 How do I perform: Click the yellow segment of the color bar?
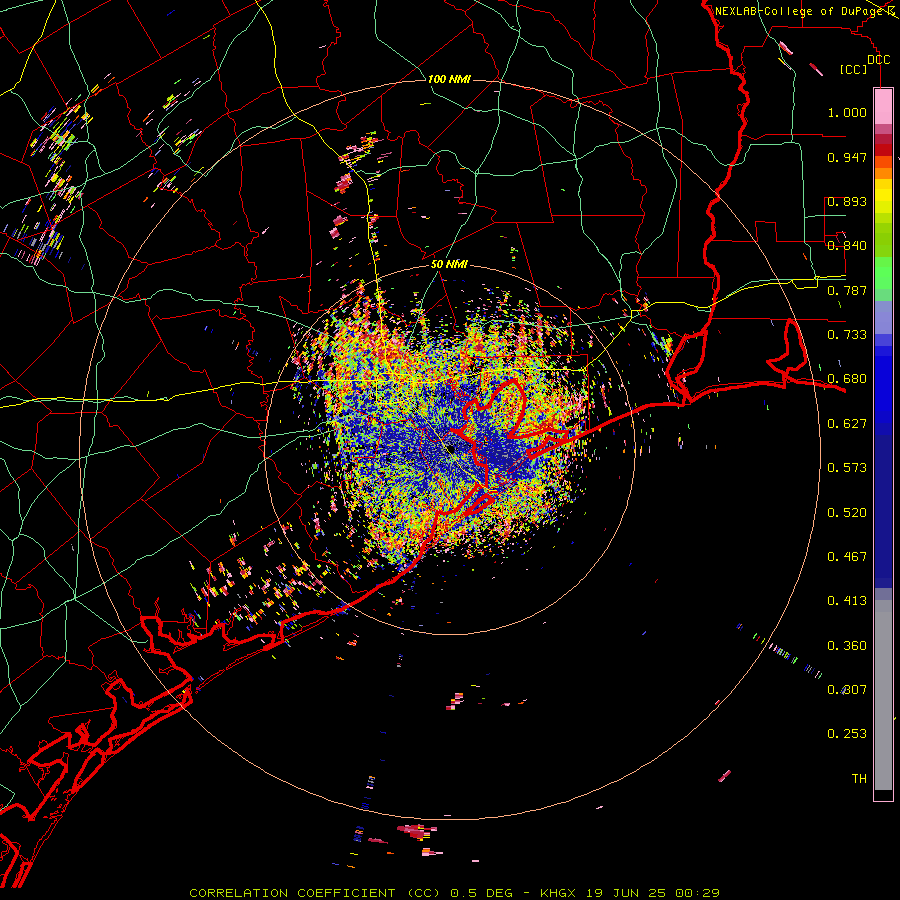pyautogui.click(x=883, y=197)
